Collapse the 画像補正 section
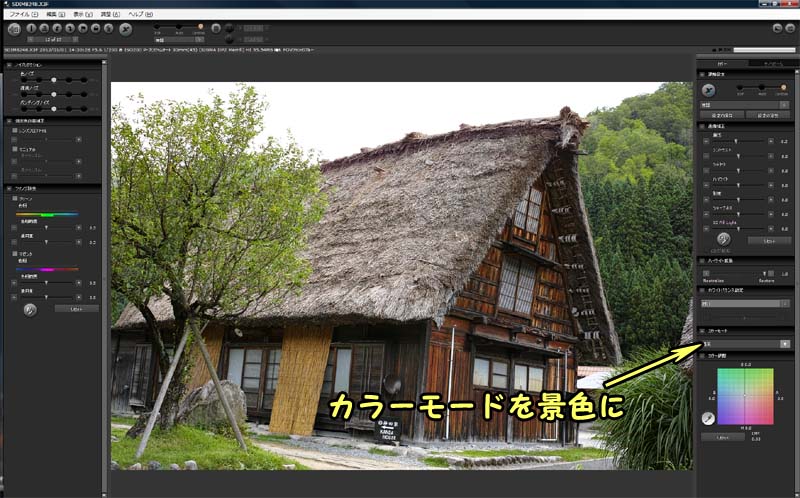 coord(702,126)
